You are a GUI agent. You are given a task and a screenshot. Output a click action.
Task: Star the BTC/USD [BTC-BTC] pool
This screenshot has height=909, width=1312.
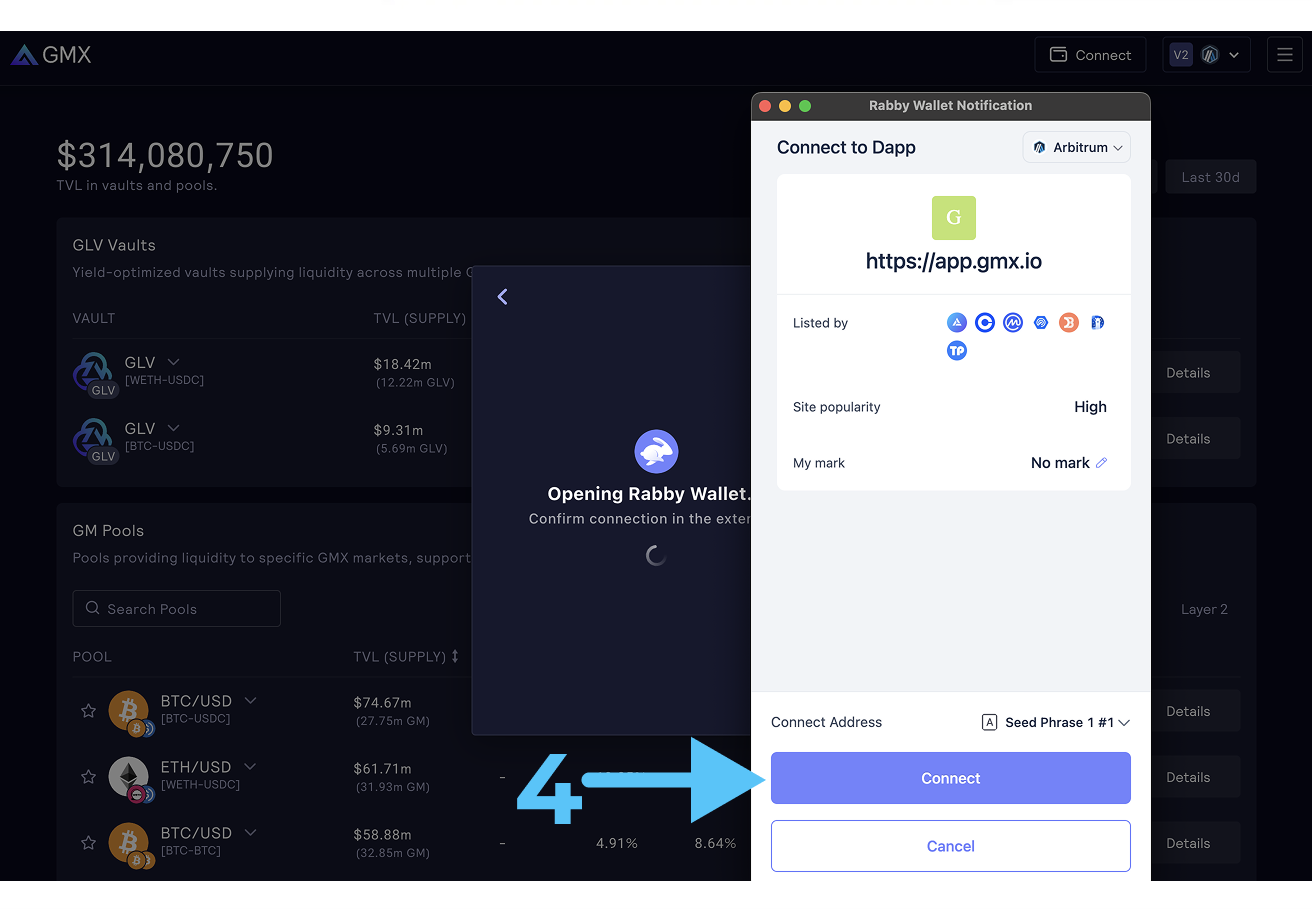[x=88, y=843]
